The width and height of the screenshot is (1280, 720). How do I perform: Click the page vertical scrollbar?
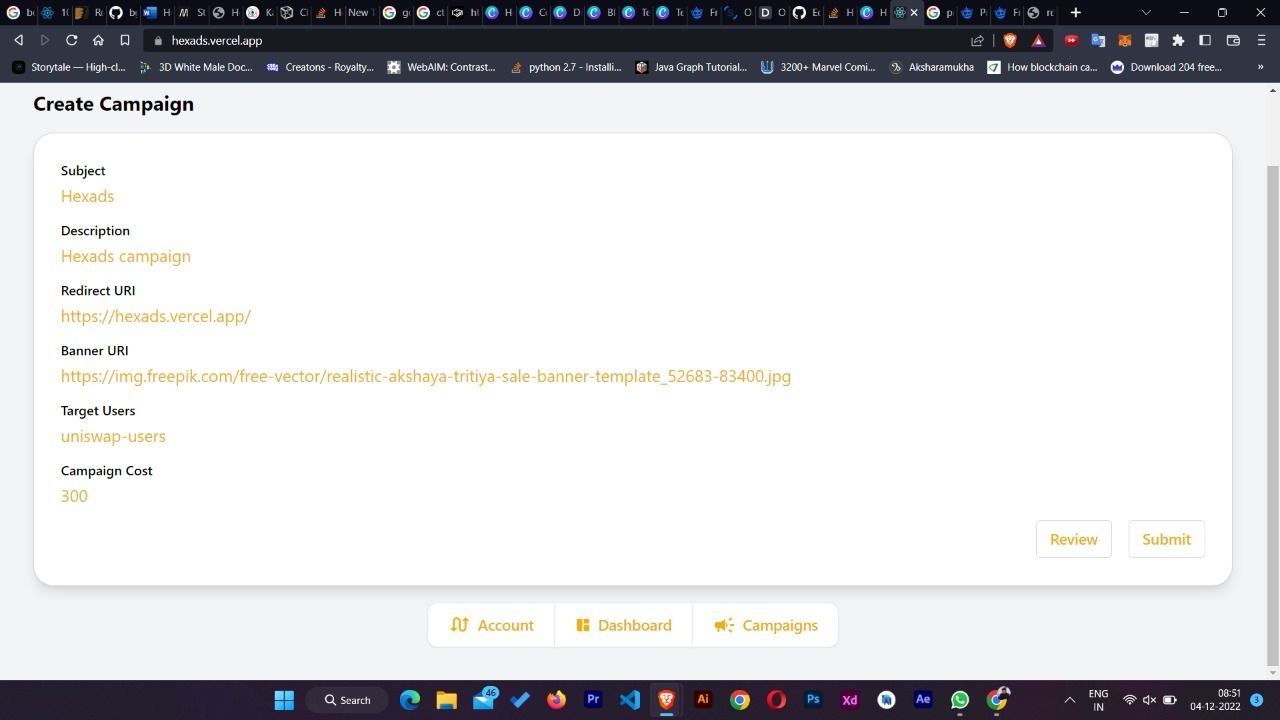(x=1272, y=415)
